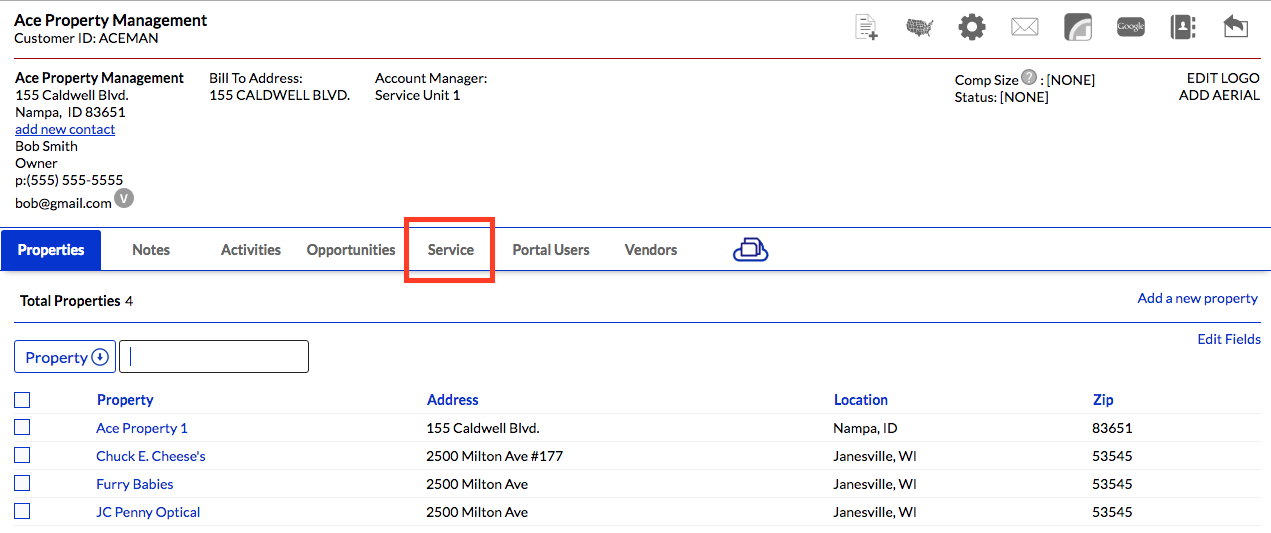
Task: Click EDIT LOGO
Action: point(1223,78)
